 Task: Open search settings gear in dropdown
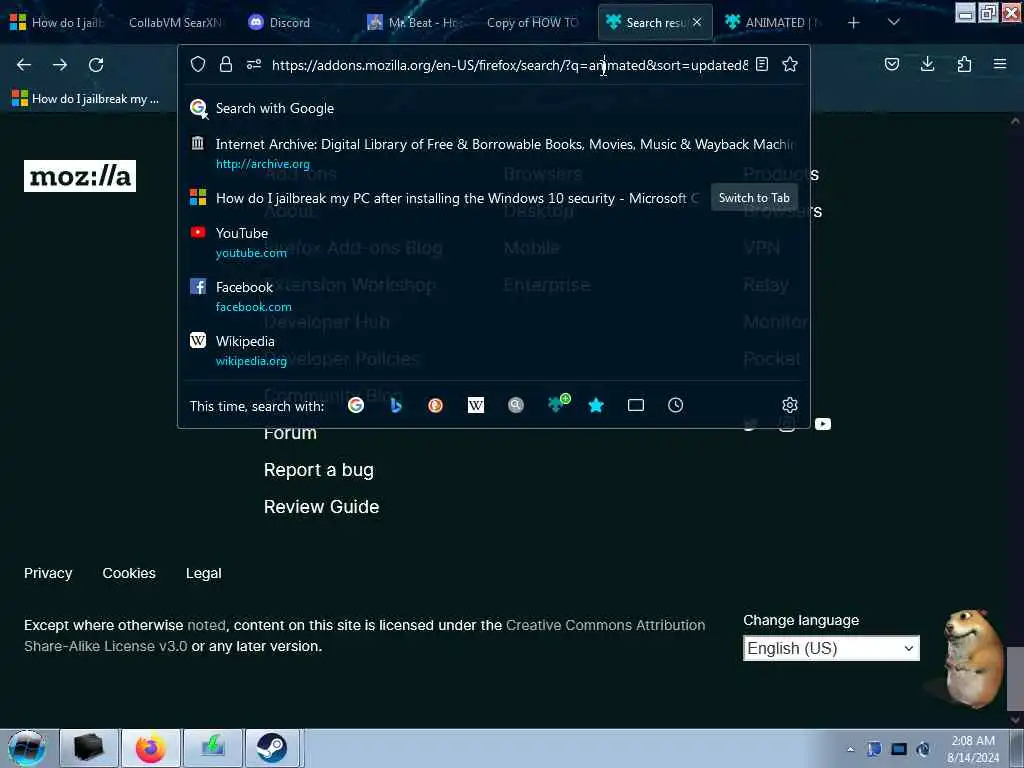(x=790, y=406)
